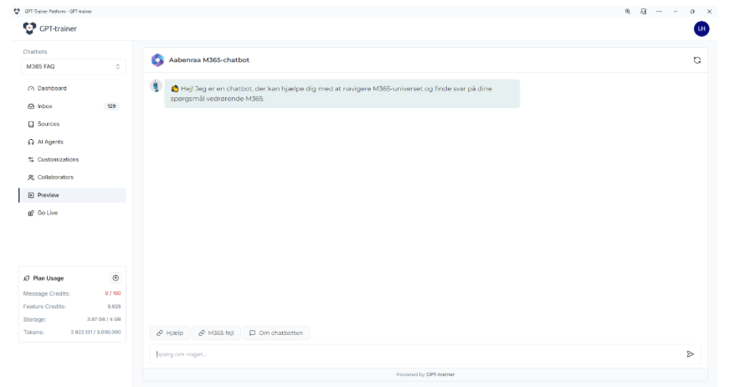Screen dimensions: 750x387
Task: Click the Message Credits 0 / 100 value
Action: click(x=113, y=294)
